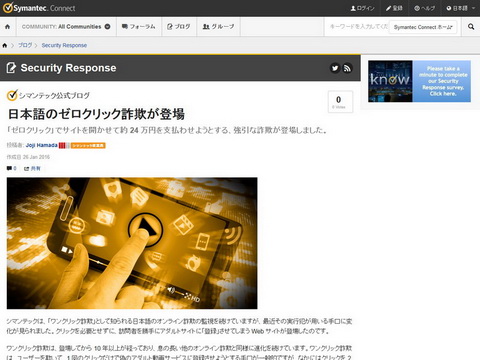Open the ヘルプ help link
This screenshot has width=480, height=360.
tap(425, 8)
